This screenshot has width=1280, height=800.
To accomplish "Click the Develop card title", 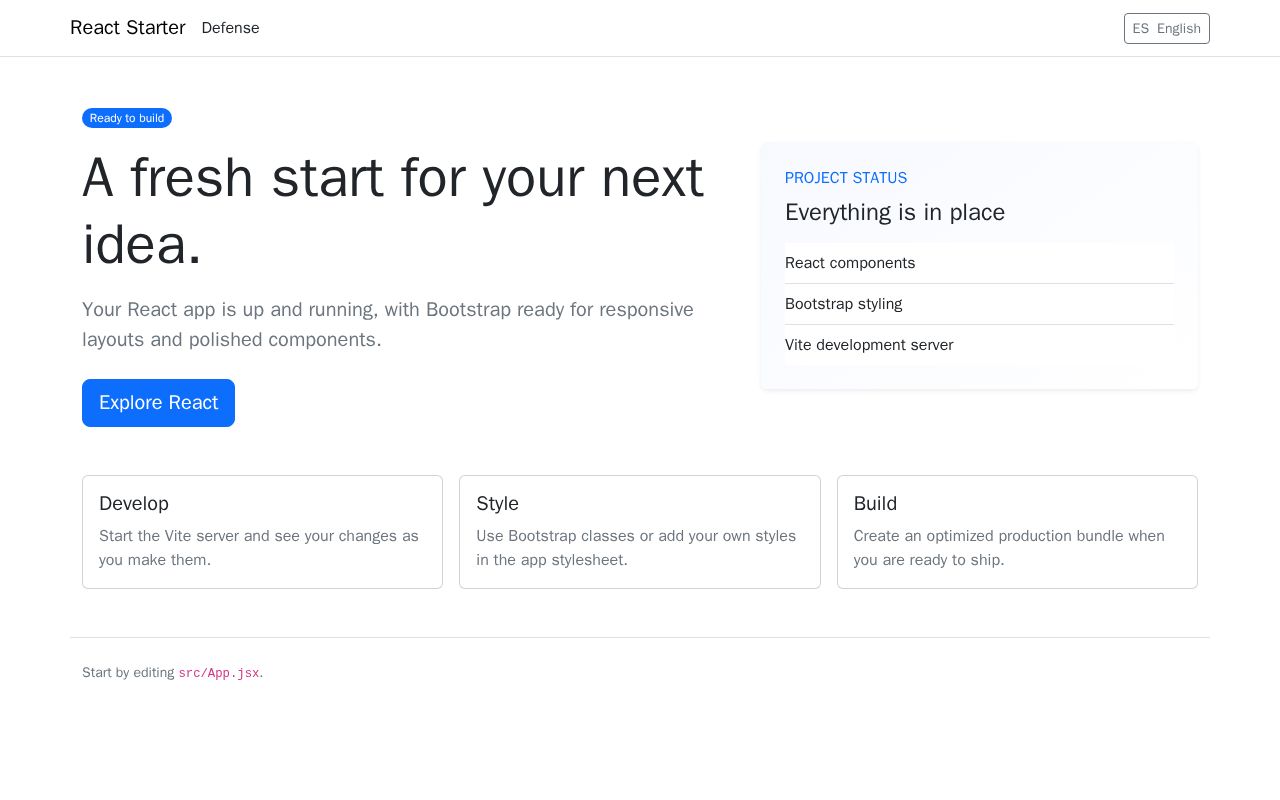I will (134, 504).
